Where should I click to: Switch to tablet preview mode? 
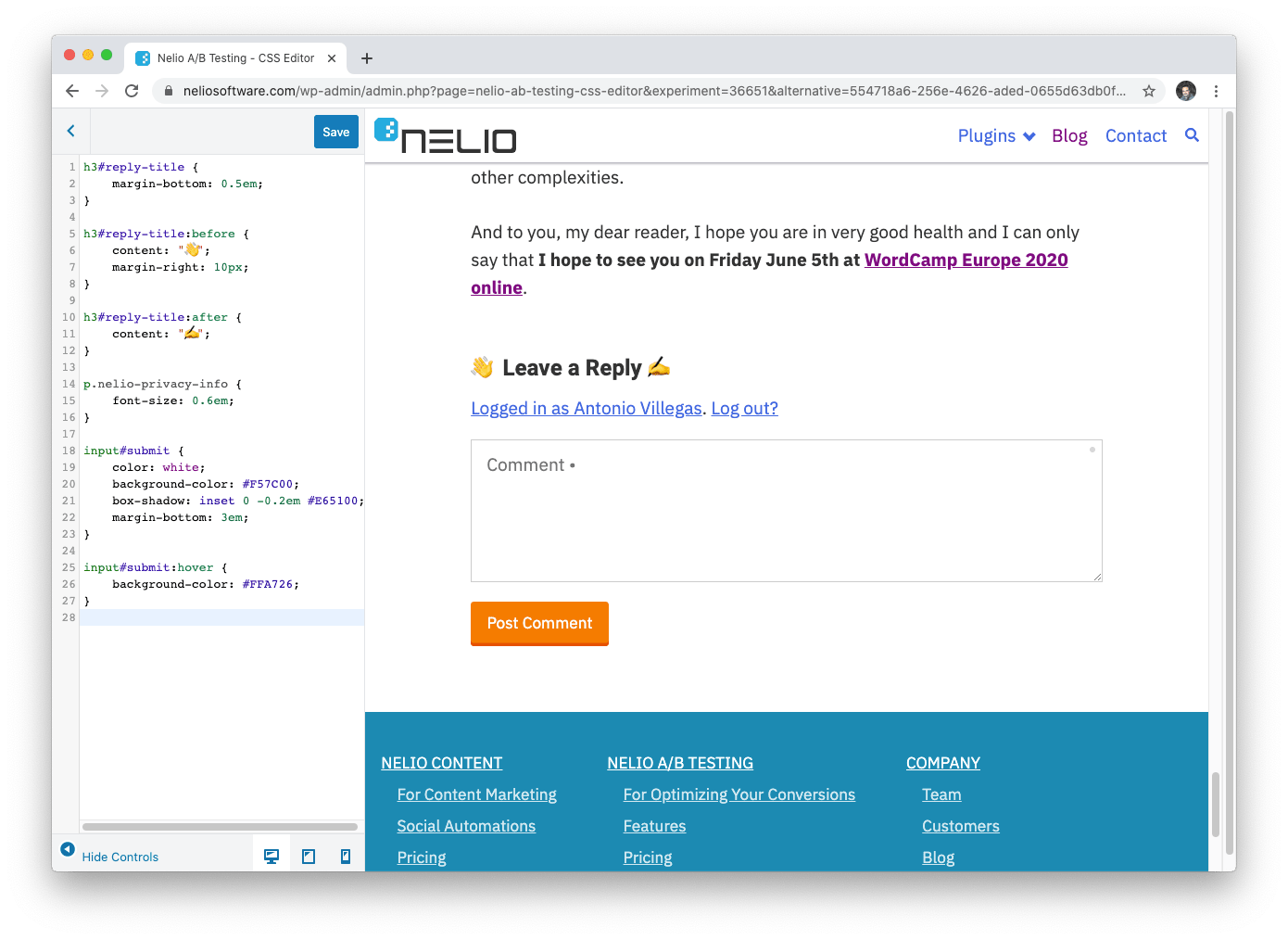(x=309, y=855)
